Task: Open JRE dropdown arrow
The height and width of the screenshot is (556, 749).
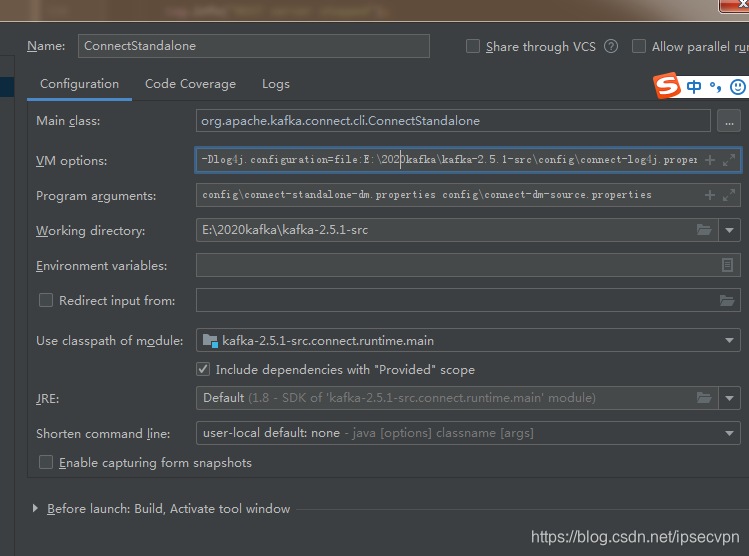Action: 729,398
